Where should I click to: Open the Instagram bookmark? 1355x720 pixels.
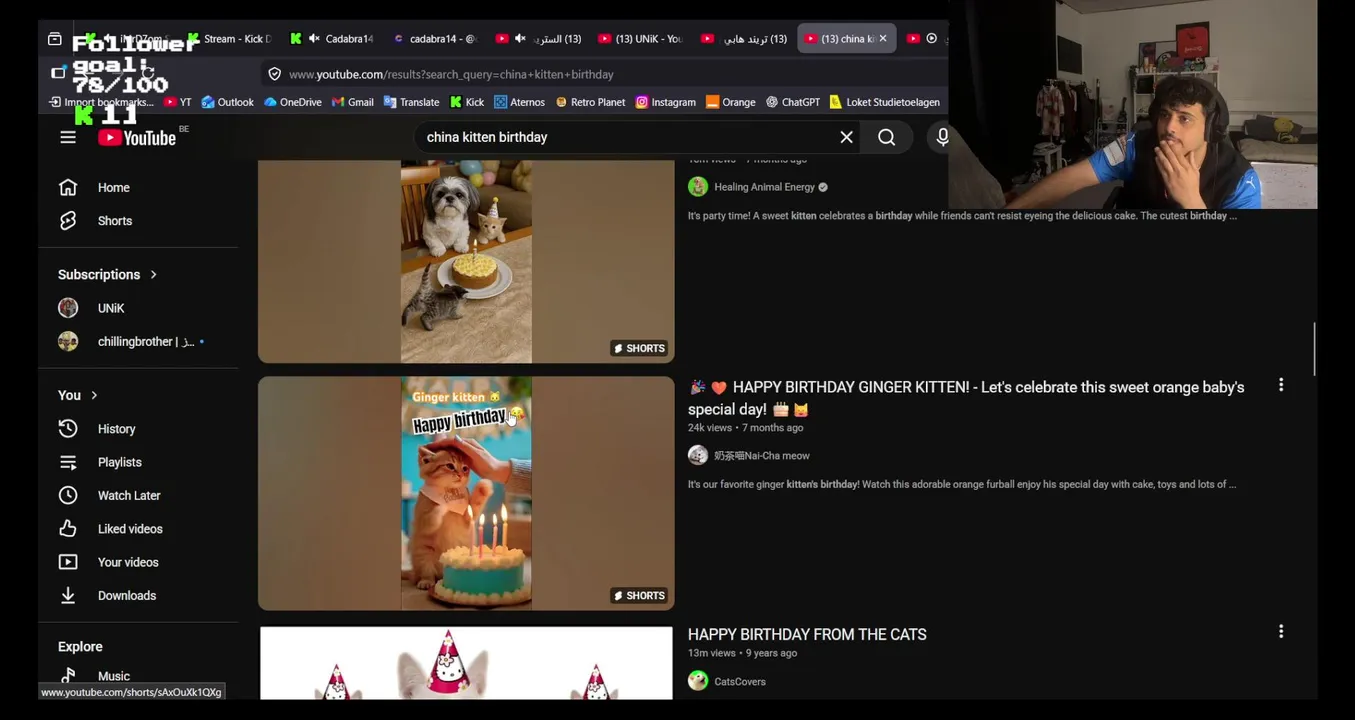pos(665,102)
